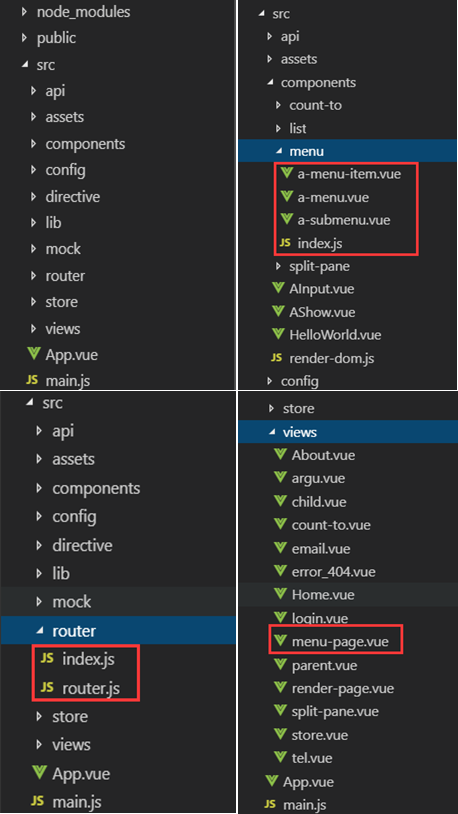Collapse the menu folder arrow

pyautogui.click(x=279, y=151)
